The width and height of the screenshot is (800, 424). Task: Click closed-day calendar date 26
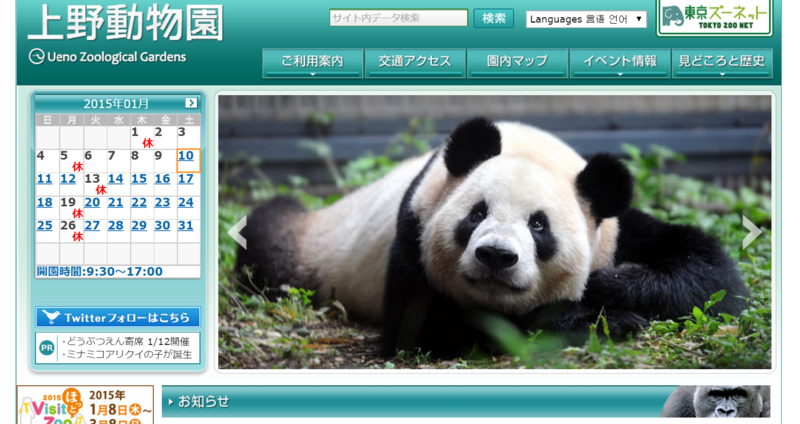point(68,226)
